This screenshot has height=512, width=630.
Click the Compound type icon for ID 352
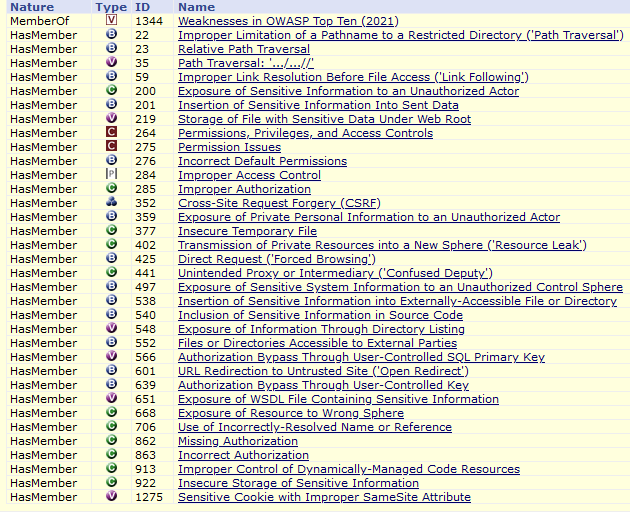pyautogui.click(x=111, y=202)
